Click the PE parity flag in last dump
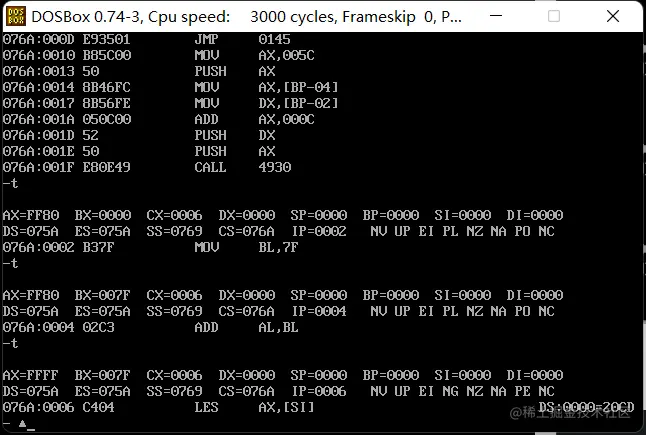 coord(522,391)
